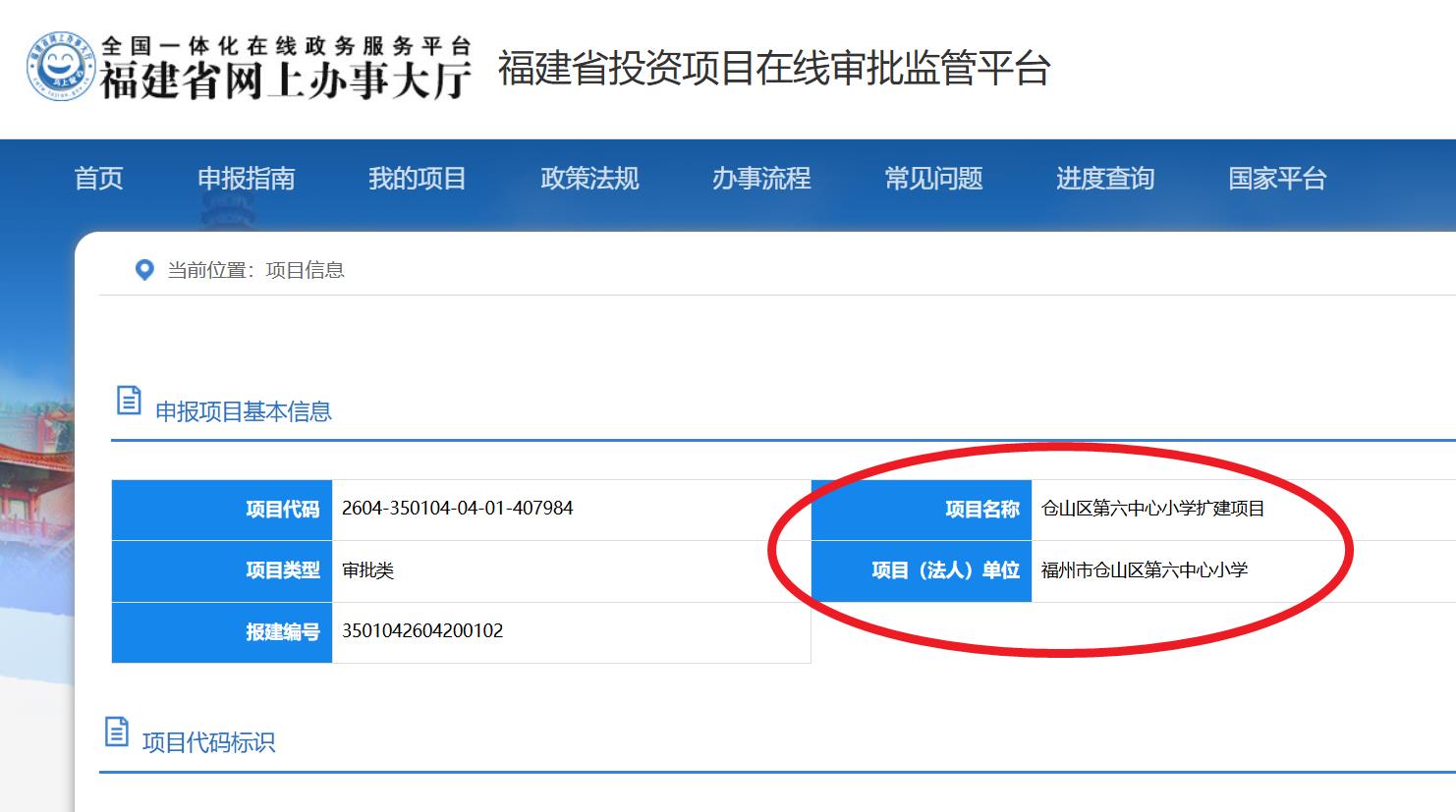Click the 项目代码标识 document icon
Image resolution: width=1456 pixels, height=812 pixels.
click(x=117, y=731)
